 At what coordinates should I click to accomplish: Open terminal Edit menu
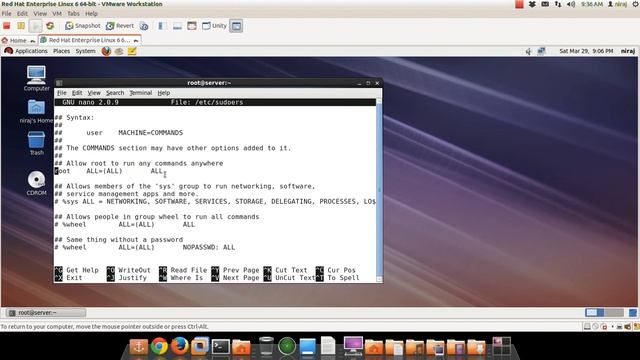77,93
